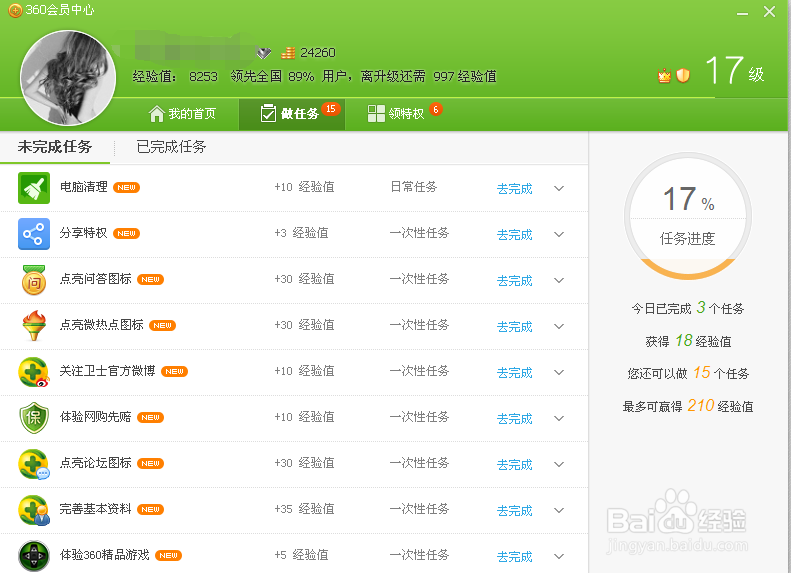Click the 电脑清理 broom icon
This screenshot has height=573, width=791.
[x=34, y=188]
